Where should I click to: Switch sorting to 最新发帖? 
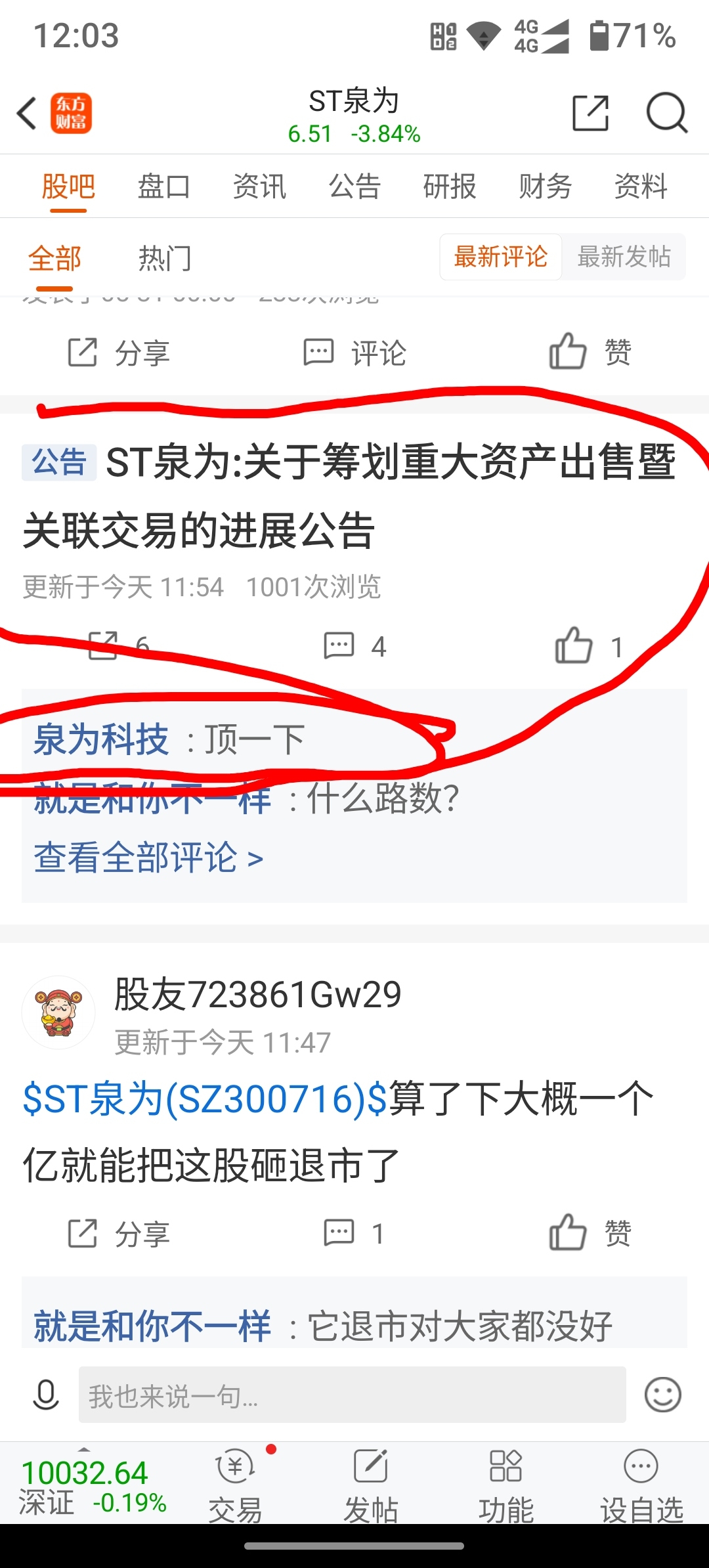click(x=624, y=257)
